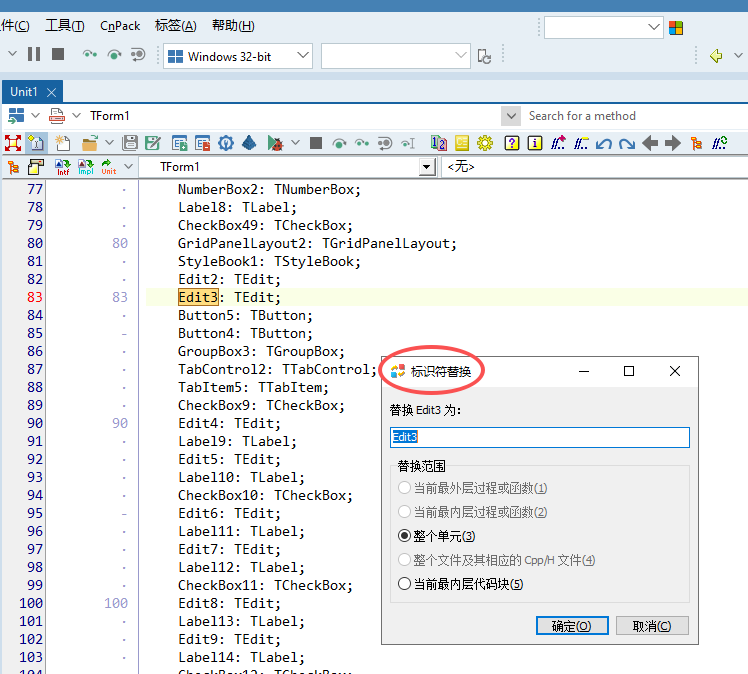Screen dimensions: 748x674
Task: Open the yellow gear settings icon
Action: click(485, 143)
